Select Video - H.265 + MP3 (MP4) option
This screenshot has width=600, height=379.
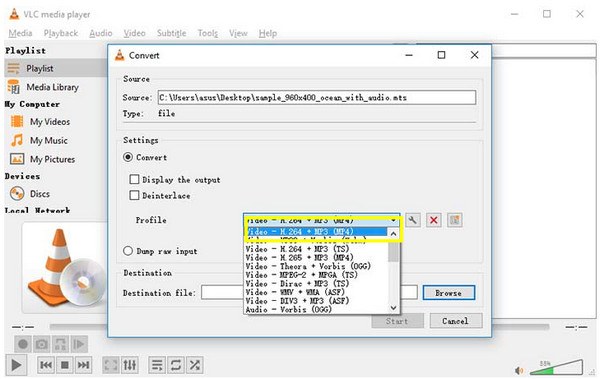point(316,258)
